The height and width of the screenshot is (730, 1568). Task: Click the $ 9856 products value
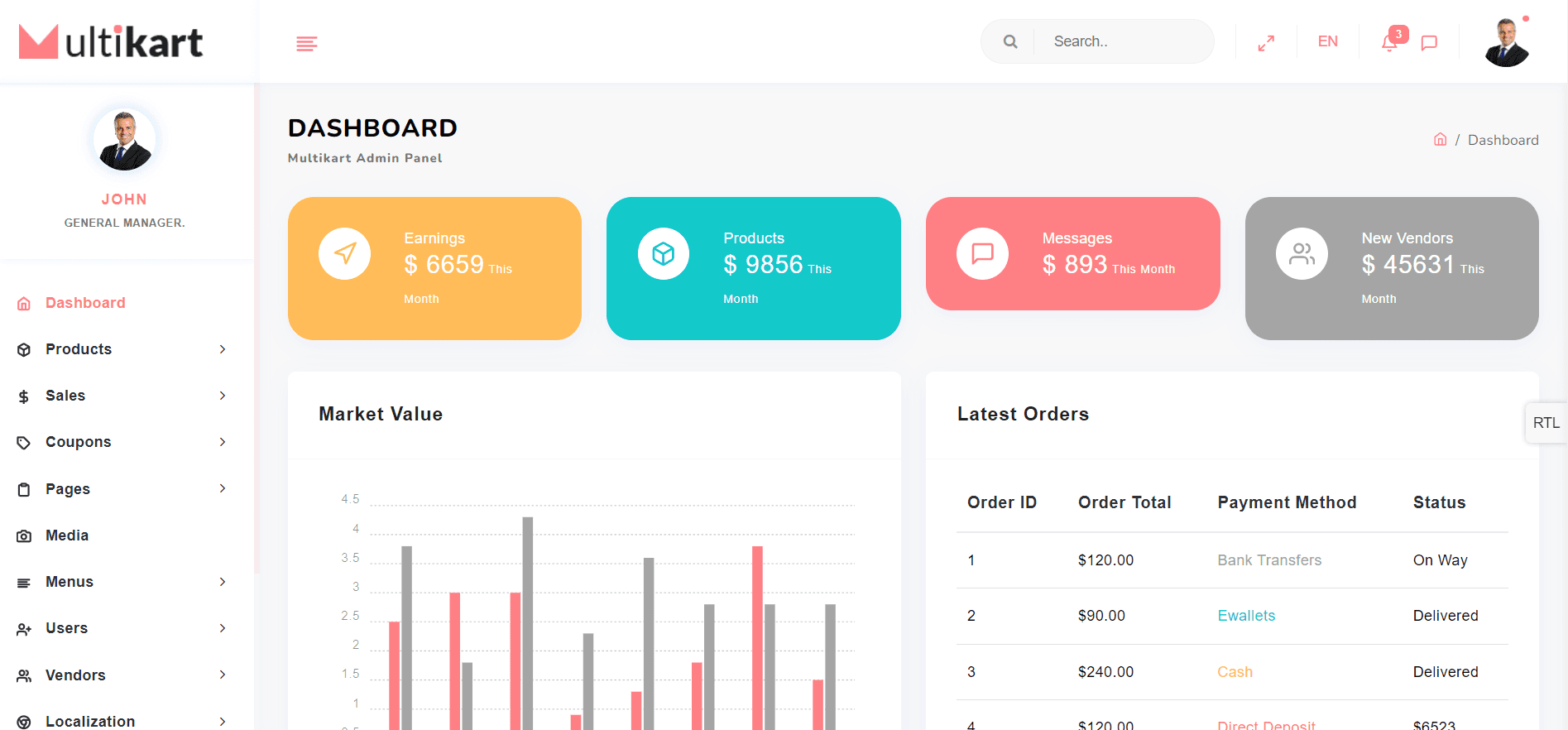click(x=763, y=265)
